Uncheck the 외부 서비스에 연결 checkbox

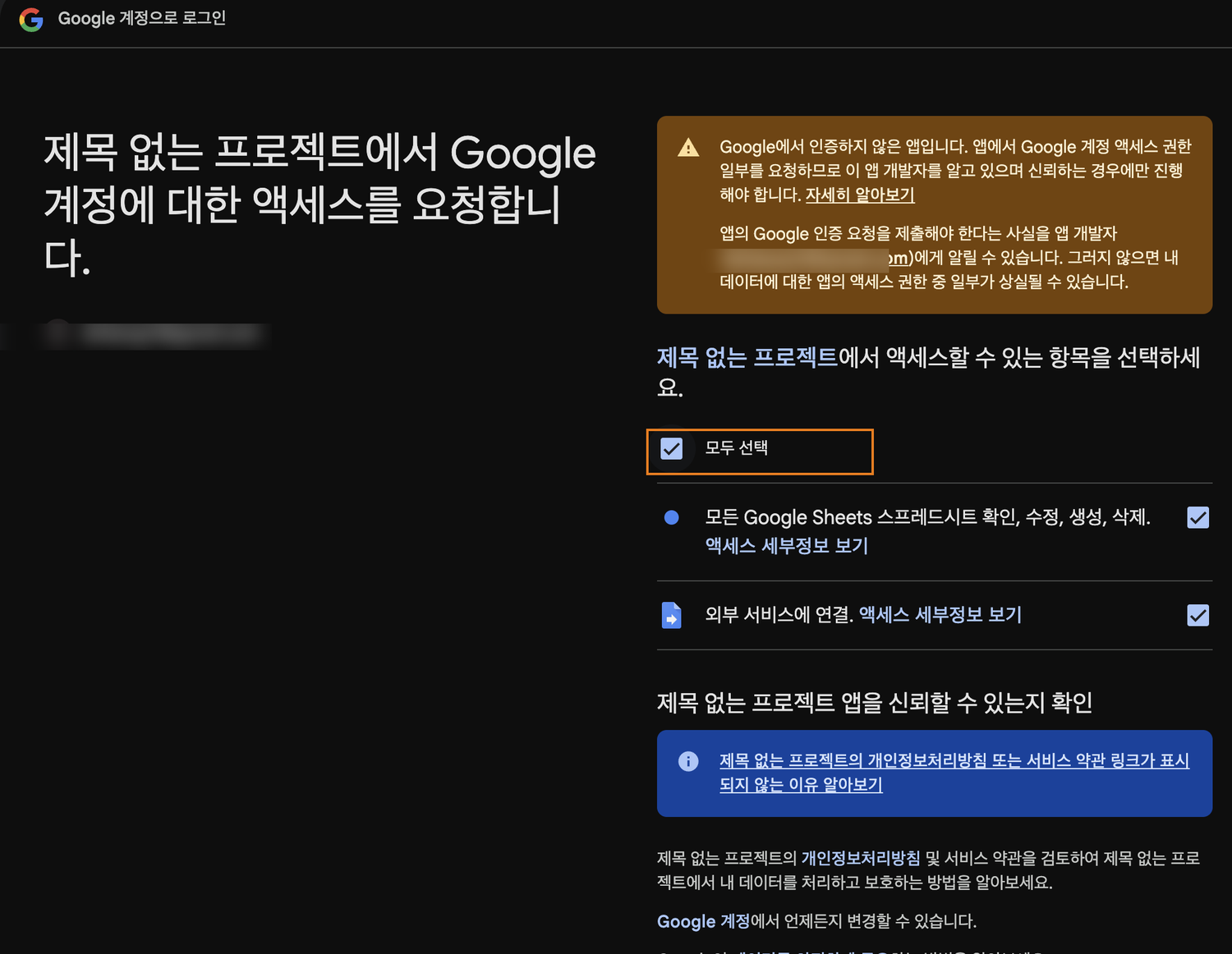pyautogui.click(x=1198, y=615)
